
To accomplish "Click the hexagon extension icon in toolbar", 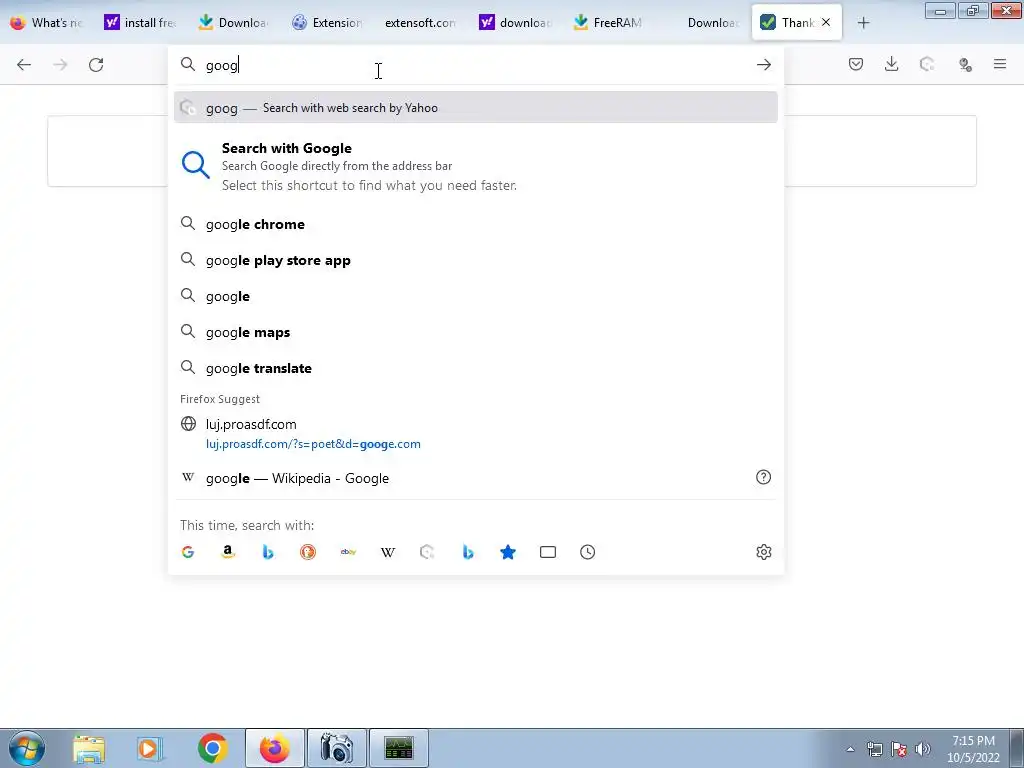I will (x=927, y=64).
